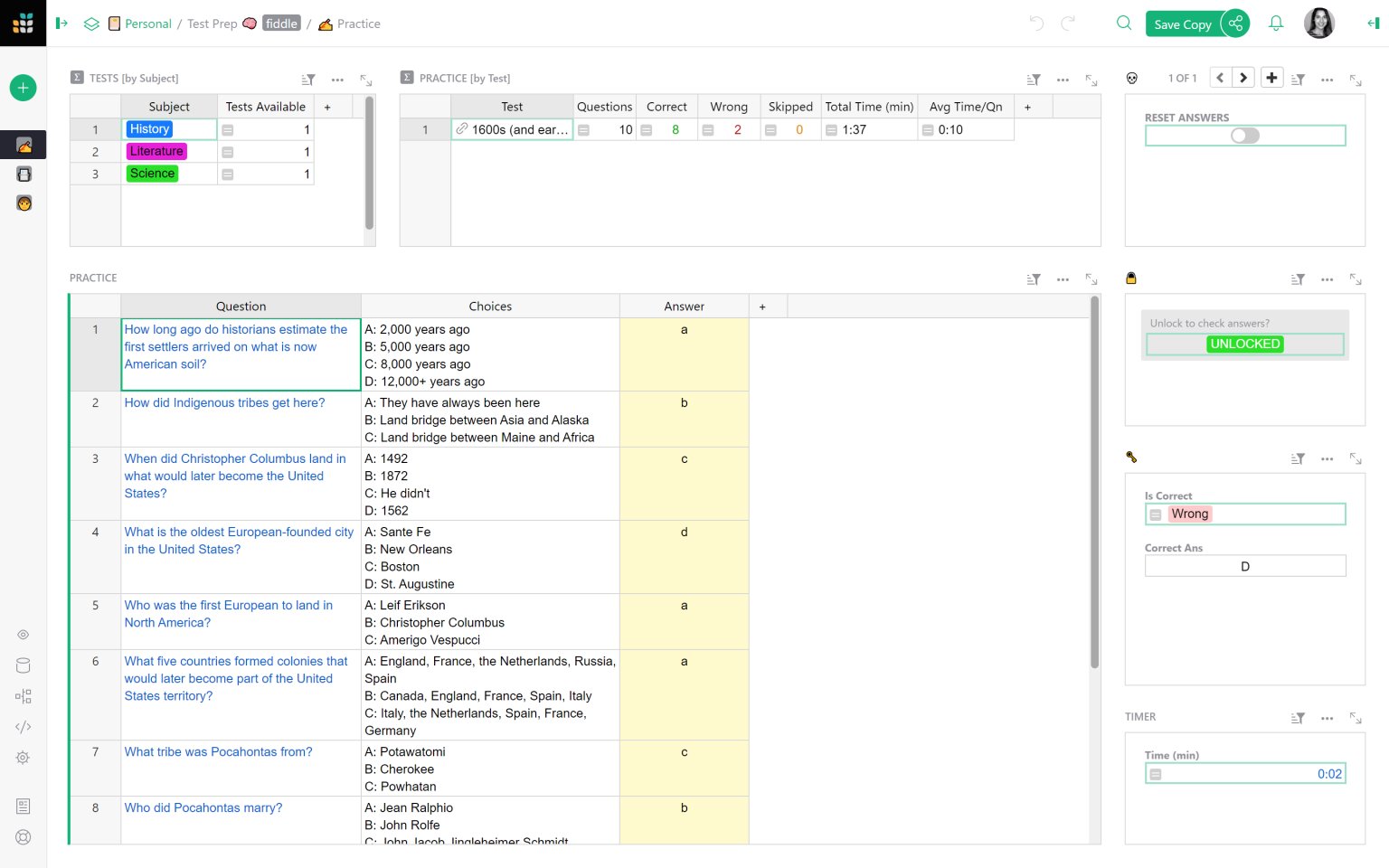
Task: Open the options menu on the PRACTICE by Test table
Action: [1063, 79]
